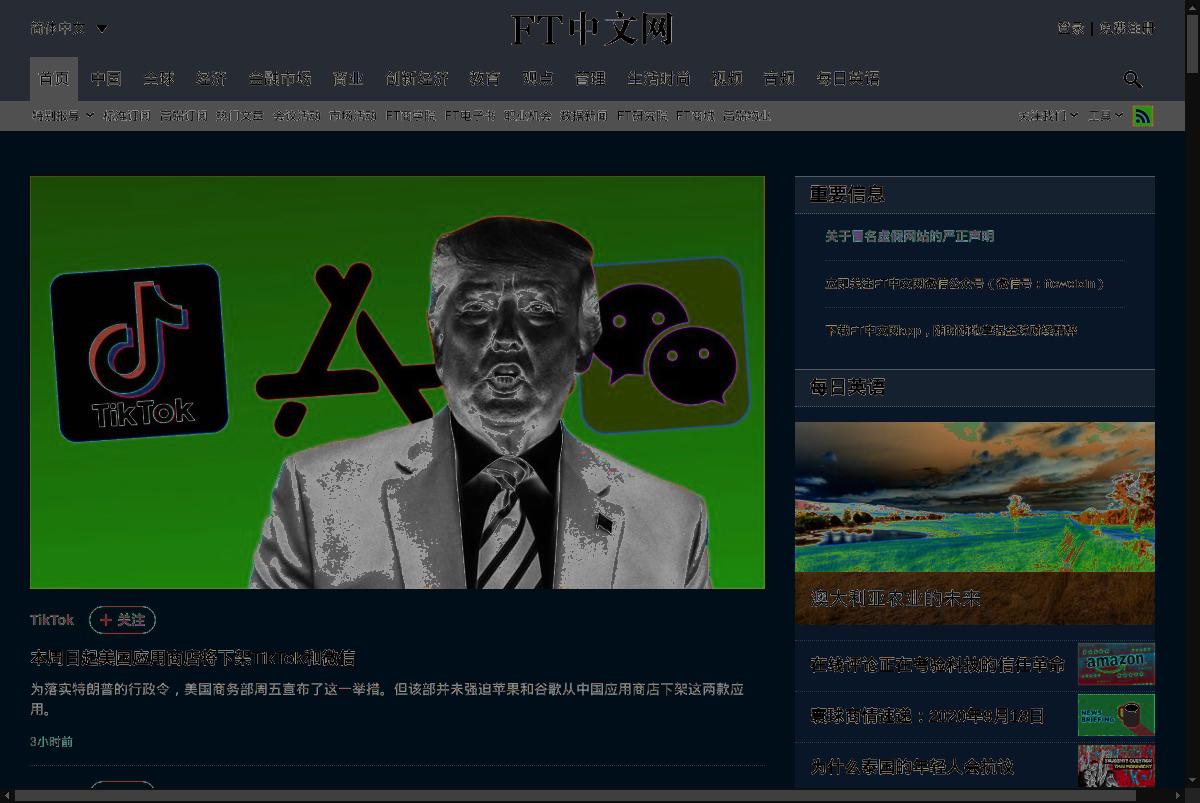Click the 免费注册 register link
The width and height of the screenshot is (1200, 803).
click(x=1127, y=28)
